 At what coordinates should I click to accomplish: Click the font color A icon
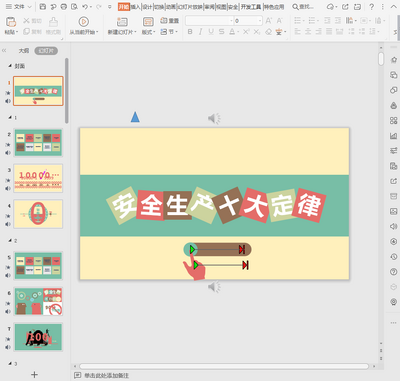point(232,32)
